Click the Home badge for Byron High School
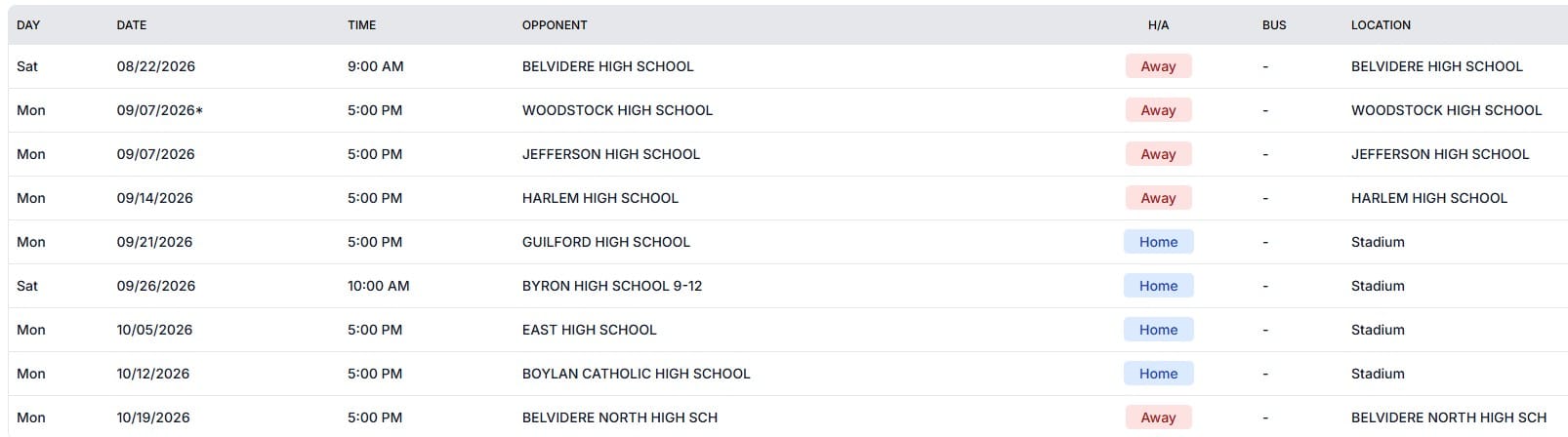Image resolution: width=1568 pixels, height=437 pixels. coord(1158,286)
